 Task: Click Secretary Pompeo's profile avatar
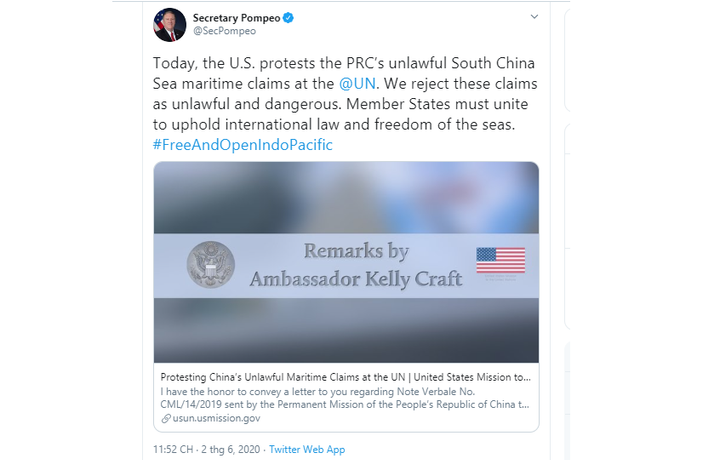(170, 25)
